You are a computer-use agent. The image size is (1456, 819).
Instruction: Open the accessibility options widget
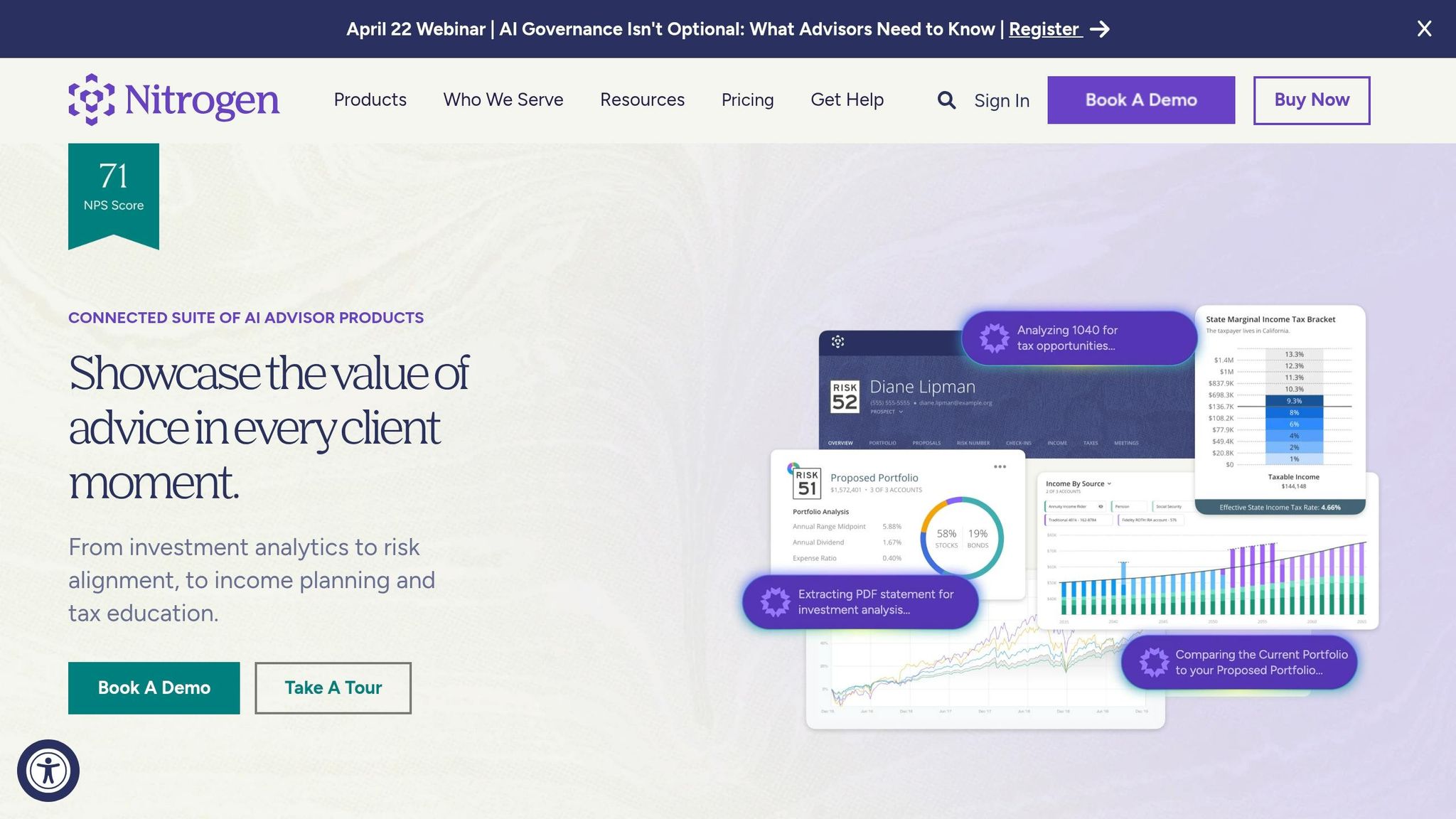(48, 771)
